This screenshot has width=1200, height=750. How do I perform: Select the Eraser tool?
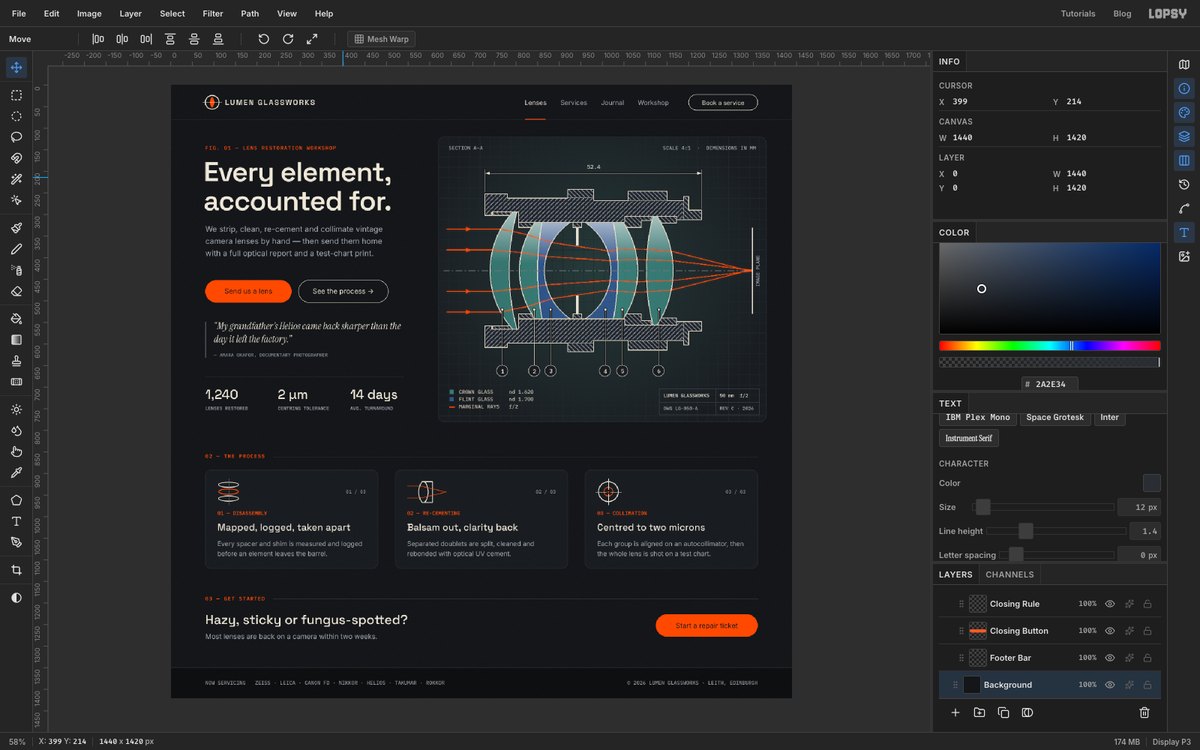(x=16, y=291)
